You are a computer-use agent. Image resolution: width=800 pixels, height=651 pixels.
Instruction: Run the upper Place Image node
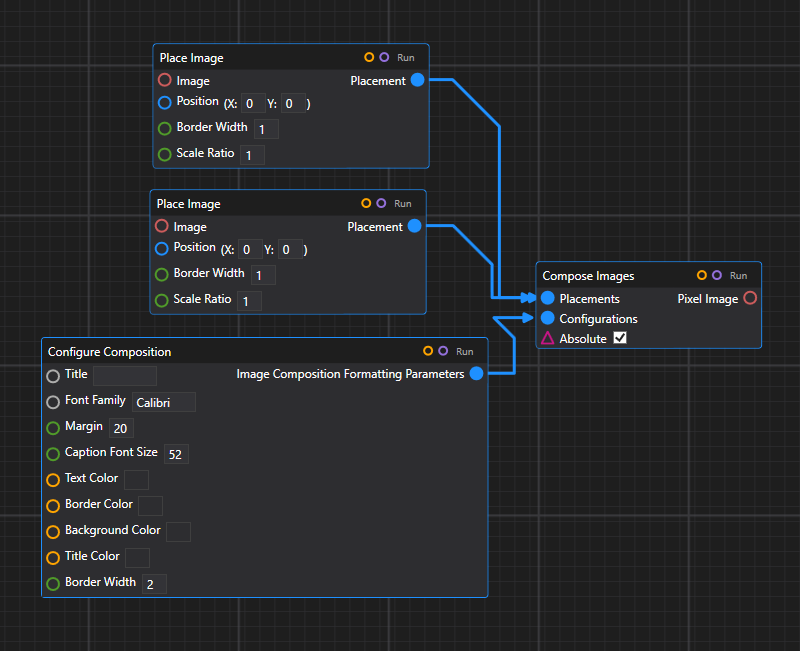[x=406, y=58]
